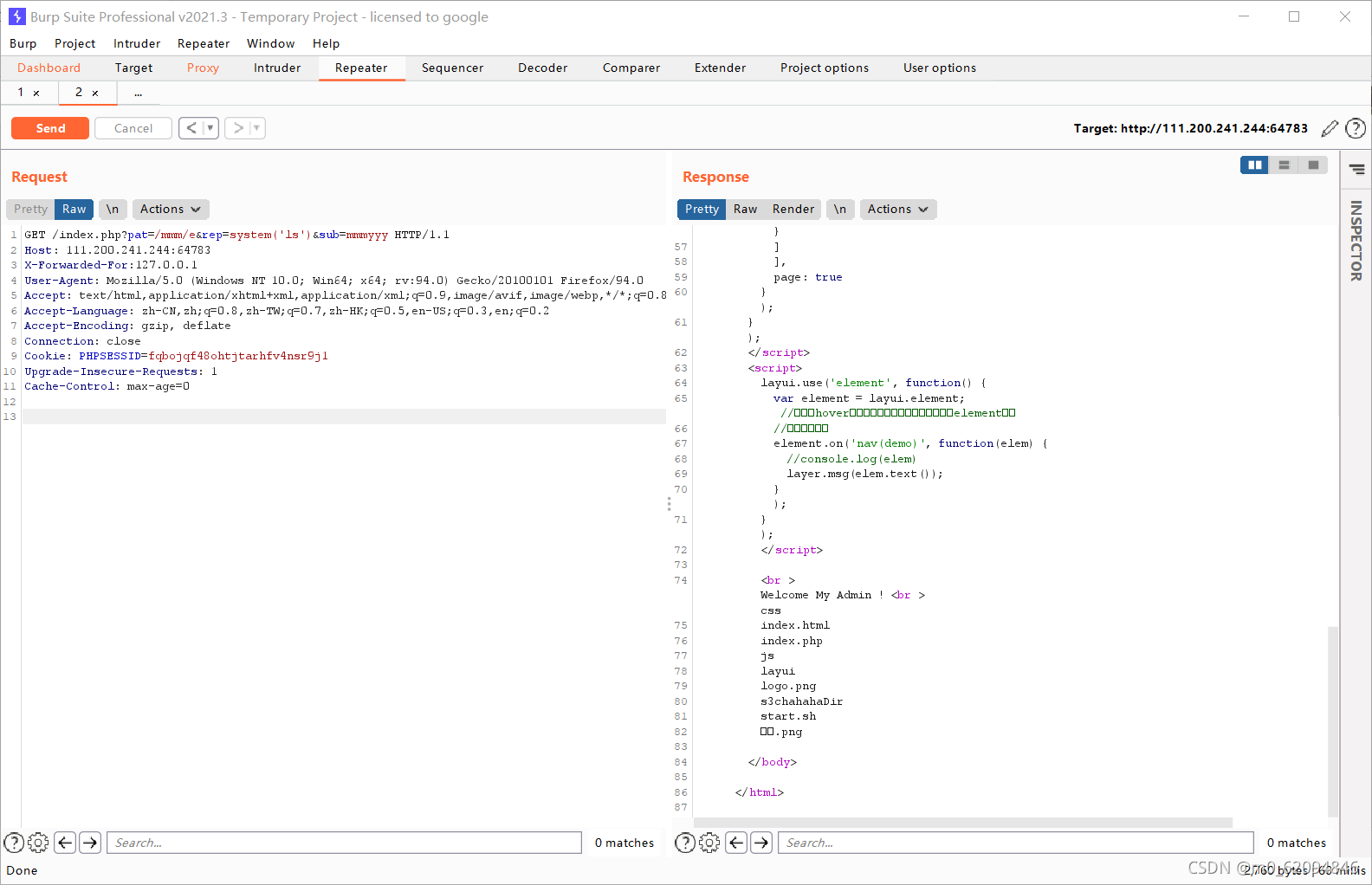This screenshot has width=1372, height=885.
Task: Toggle request Pretty view
Action: point(30,209)
